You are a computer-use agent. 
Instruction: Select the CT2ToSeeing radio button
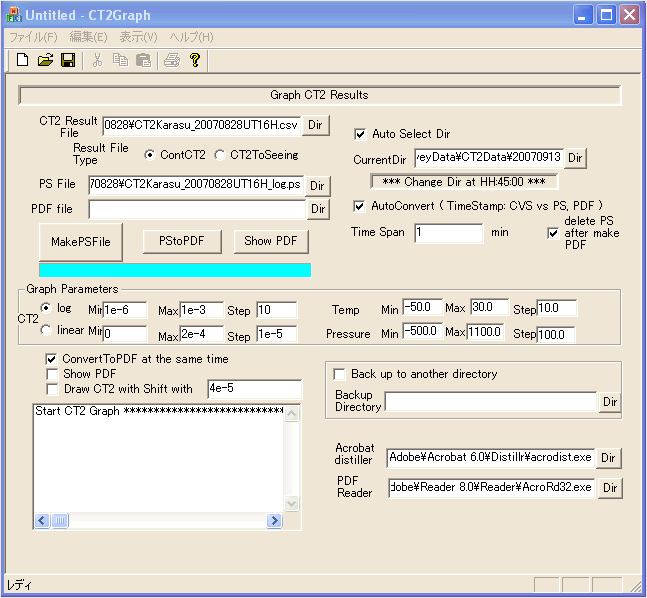[x=220, y=155]
